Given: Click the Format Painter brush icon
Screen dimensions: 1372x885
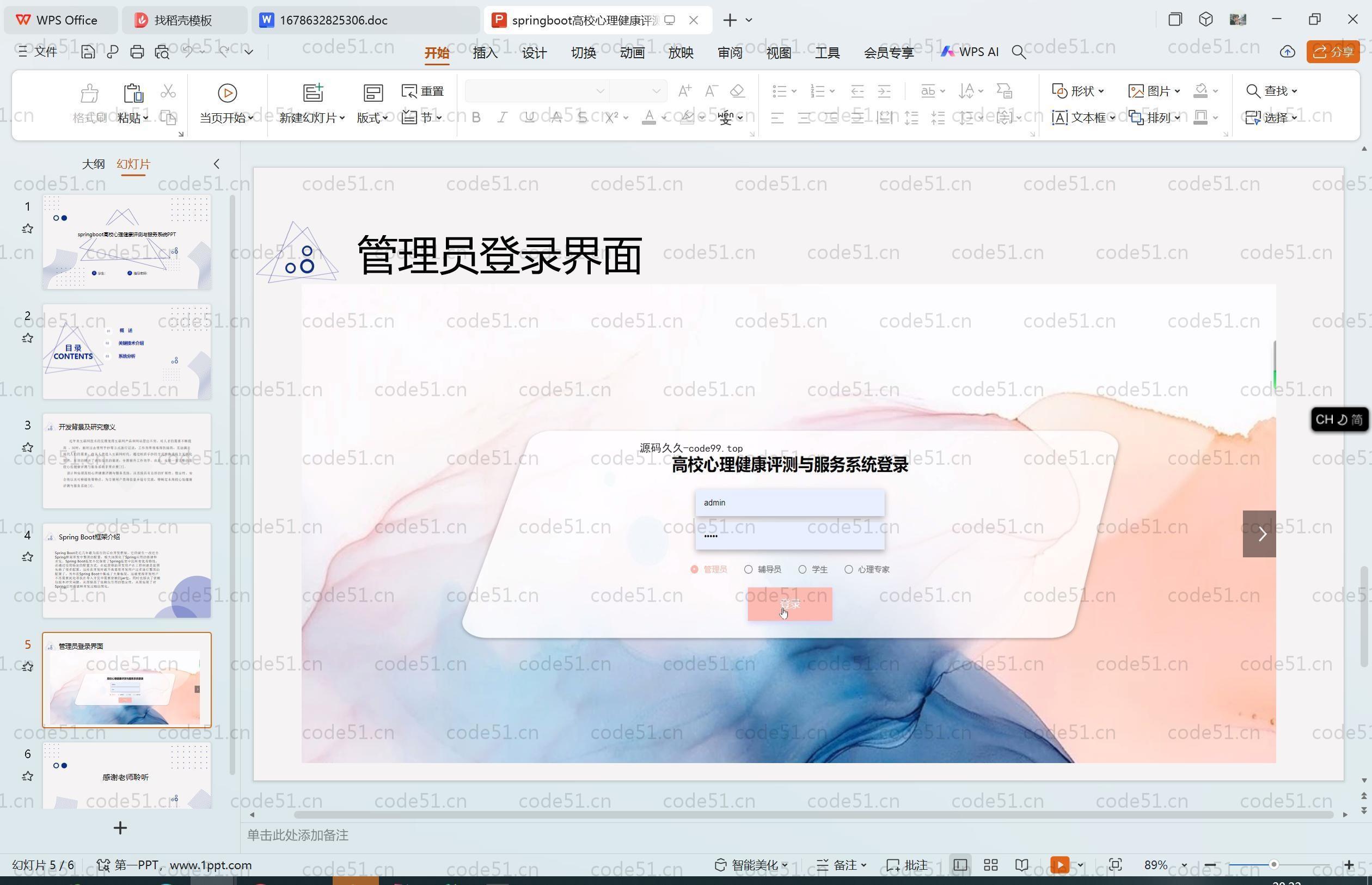Looking at the screenshot, I should [89, 93].
